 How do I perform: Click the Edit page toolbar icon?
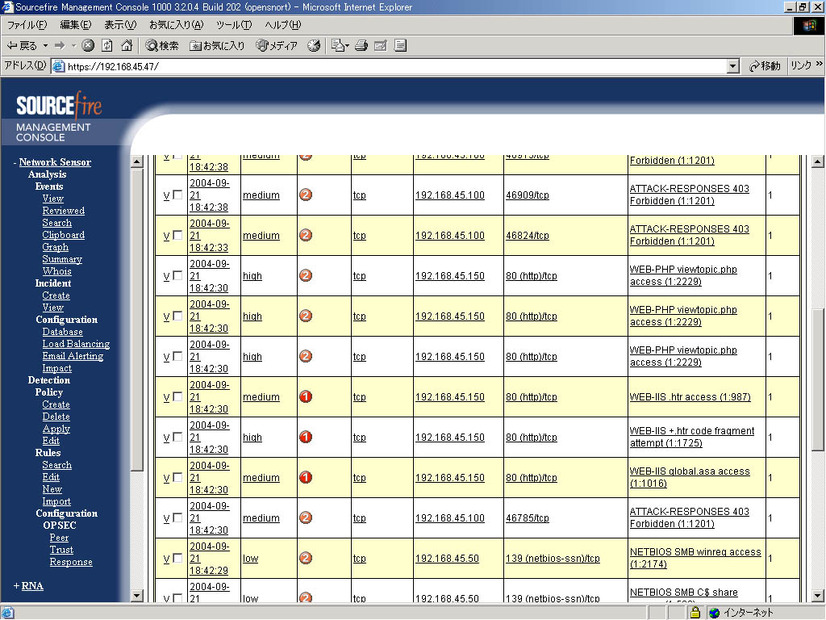[x=380, y=46]
